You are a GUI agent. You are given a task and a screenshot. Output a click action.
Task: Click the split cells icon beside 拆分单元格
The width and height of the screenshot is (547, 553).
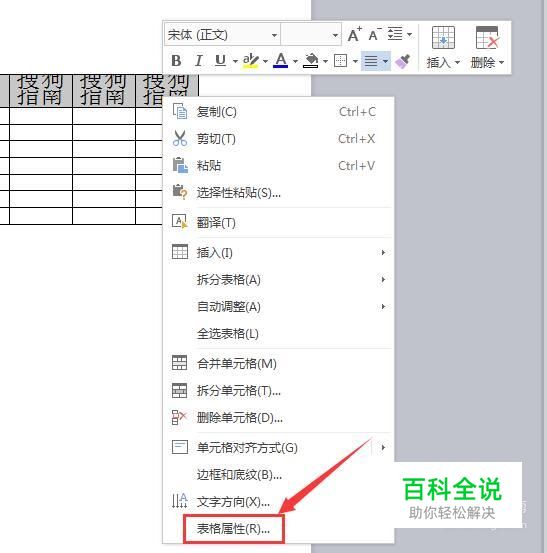point(179,390)
